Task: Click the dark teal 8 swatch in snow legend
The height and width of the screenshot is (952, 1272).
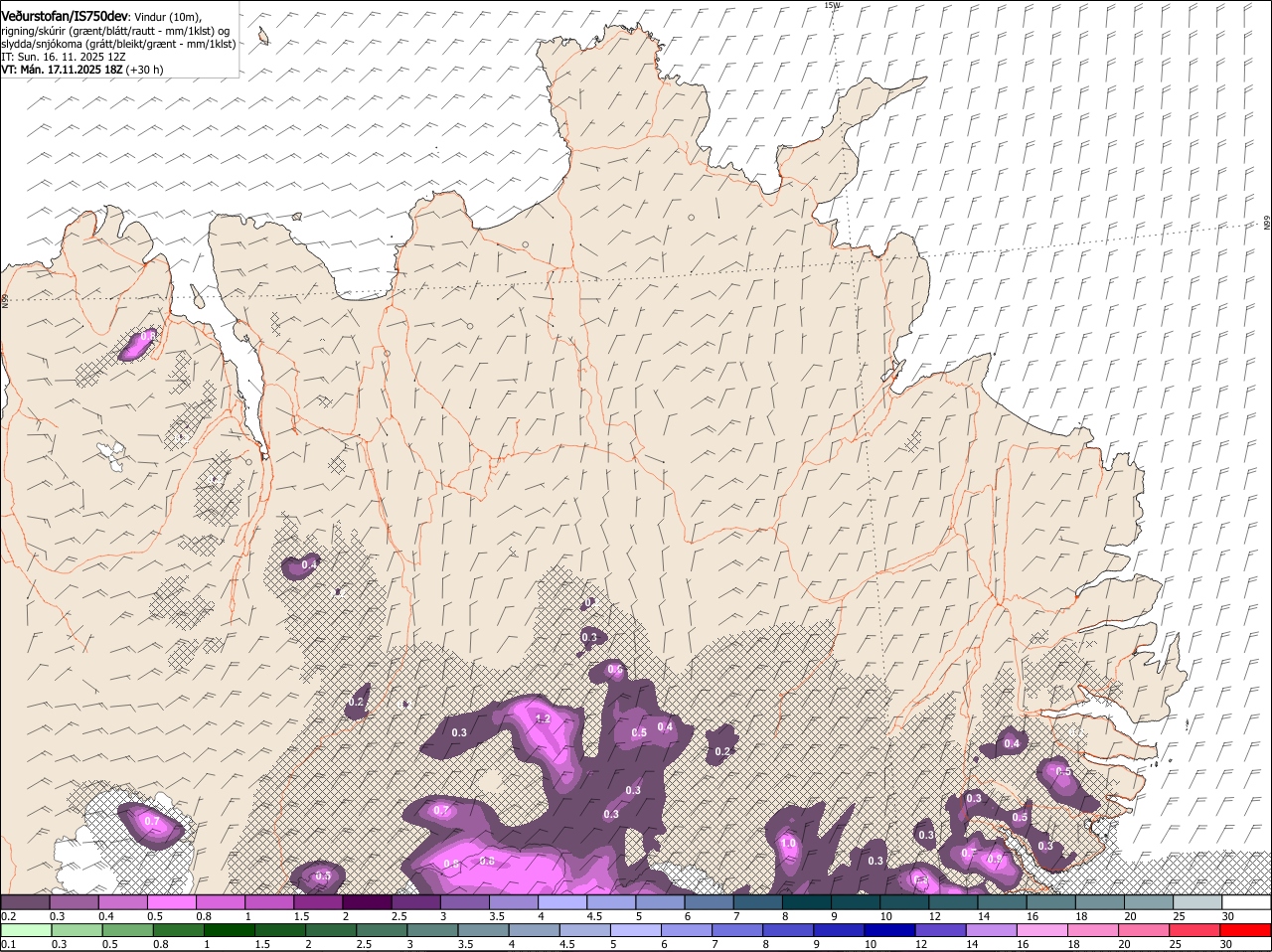Action: click(x=808, y=902)
